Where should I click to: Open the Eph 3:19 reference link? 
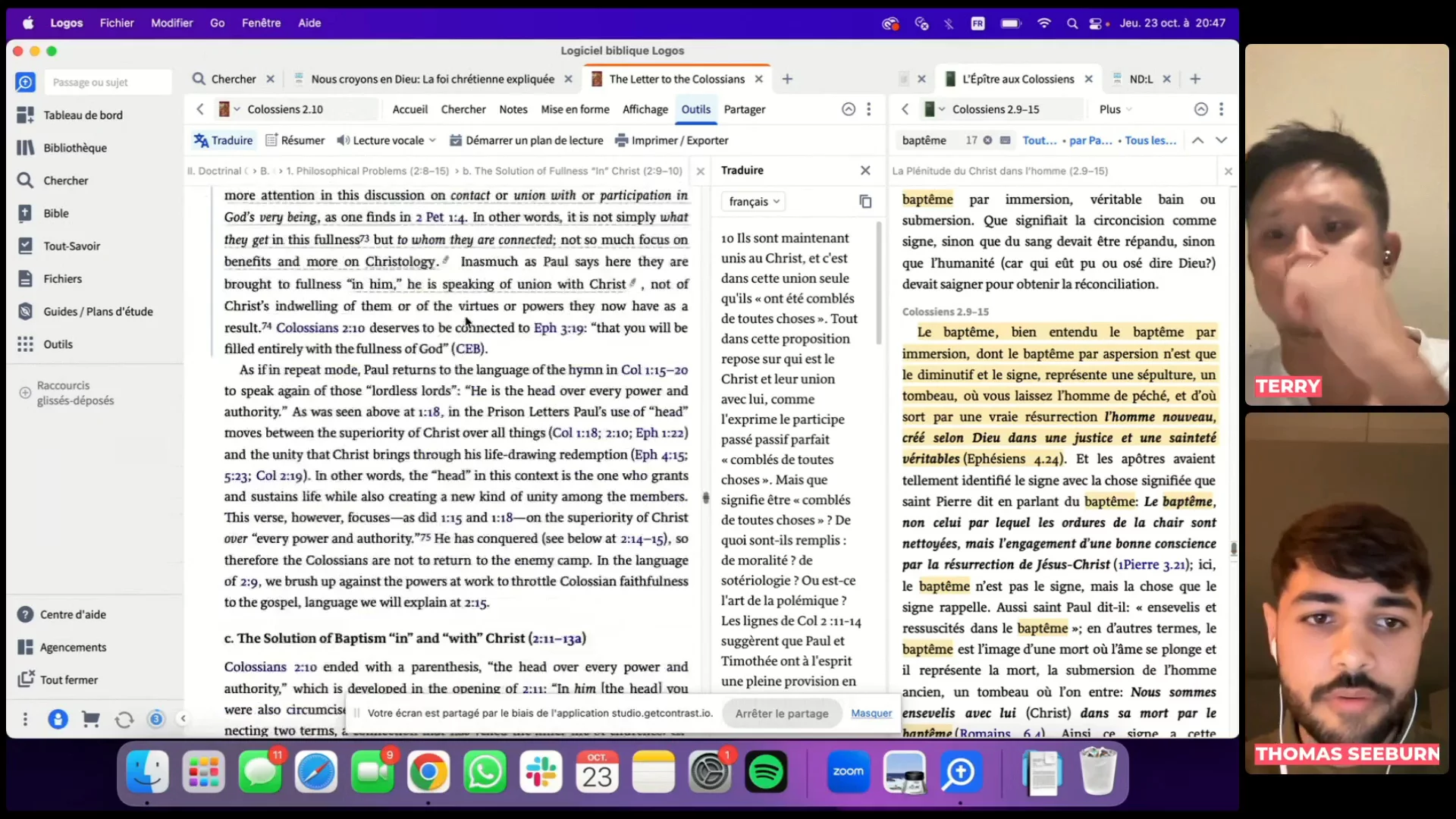559,328
